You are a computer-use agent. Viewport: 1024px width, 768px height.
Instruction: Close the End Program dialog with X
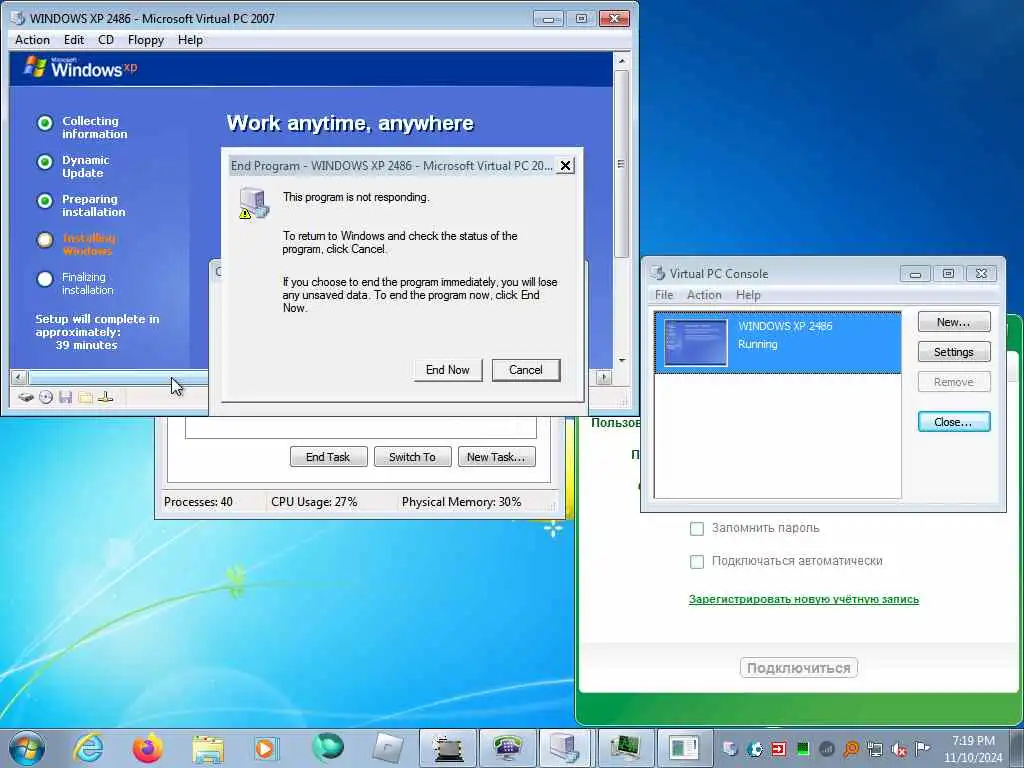(x=566, y=166)
